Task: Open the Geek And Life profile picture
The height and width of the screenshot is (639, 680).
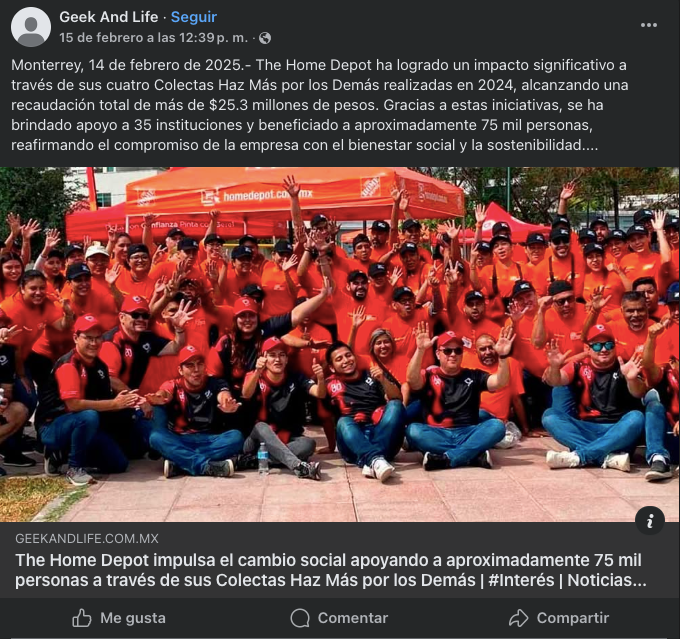Action: click(x=31, y=27)
